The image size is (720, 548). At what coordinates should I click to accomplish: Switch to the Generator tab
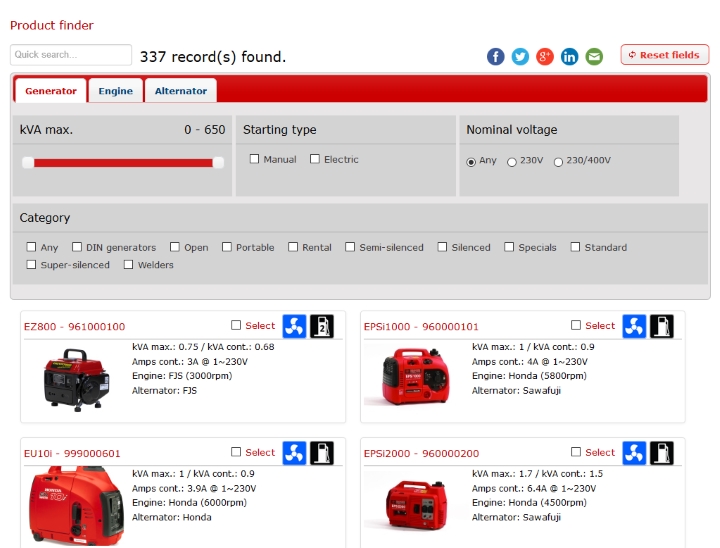pyautogui.click(x=51, y=90)
